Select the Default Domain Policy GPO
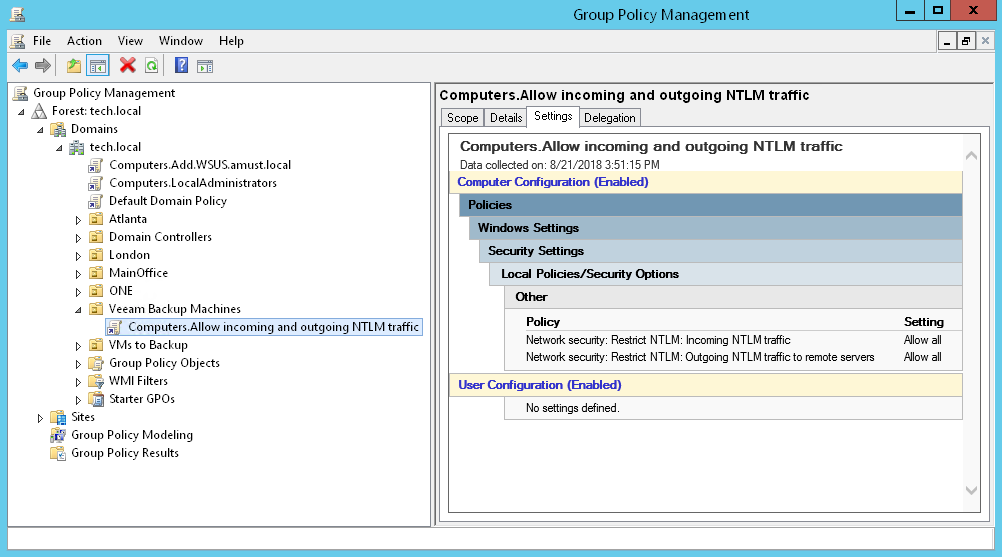1002x557 pixels. pos(167,201)
